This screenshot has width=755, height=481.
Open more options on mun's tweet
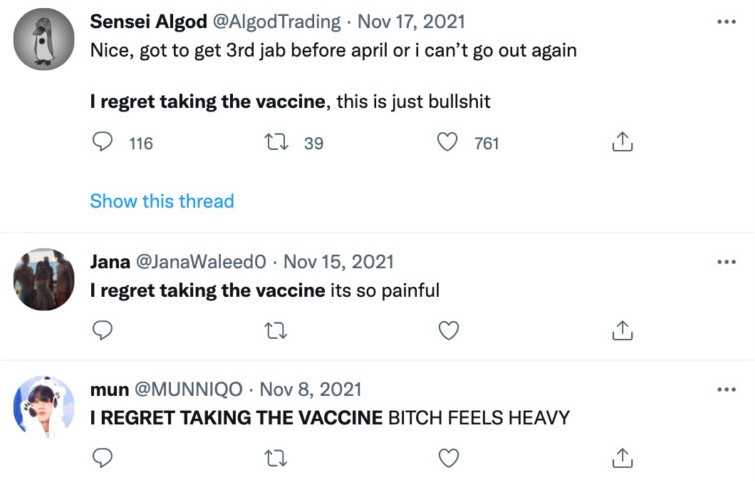[x=727, y=389]
